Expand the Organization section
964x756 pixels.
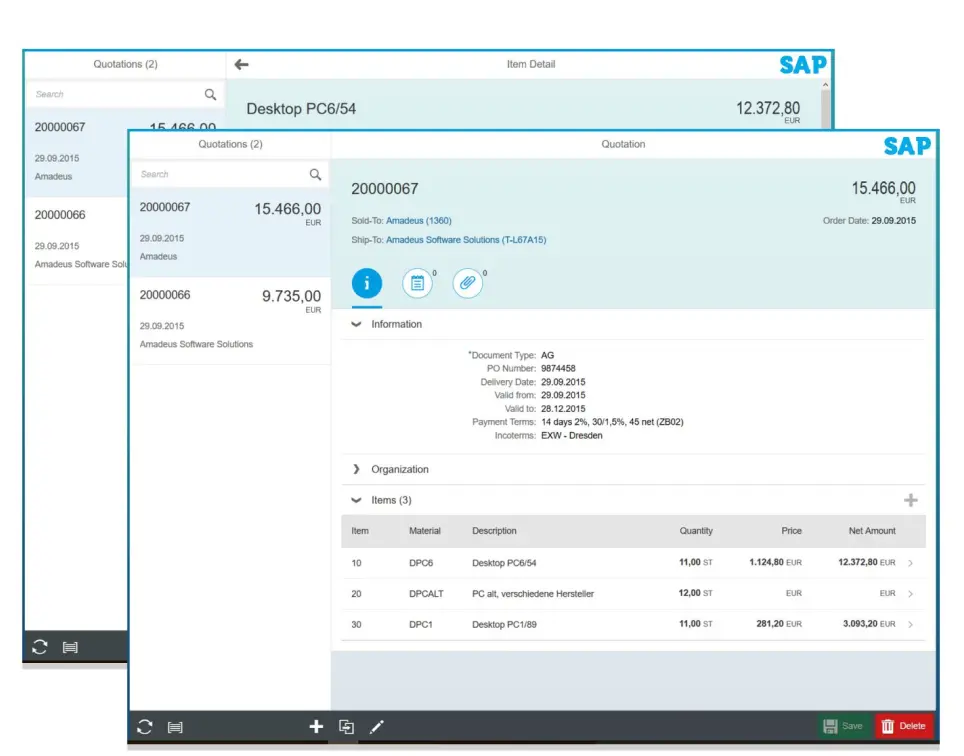tap(356, 470)
